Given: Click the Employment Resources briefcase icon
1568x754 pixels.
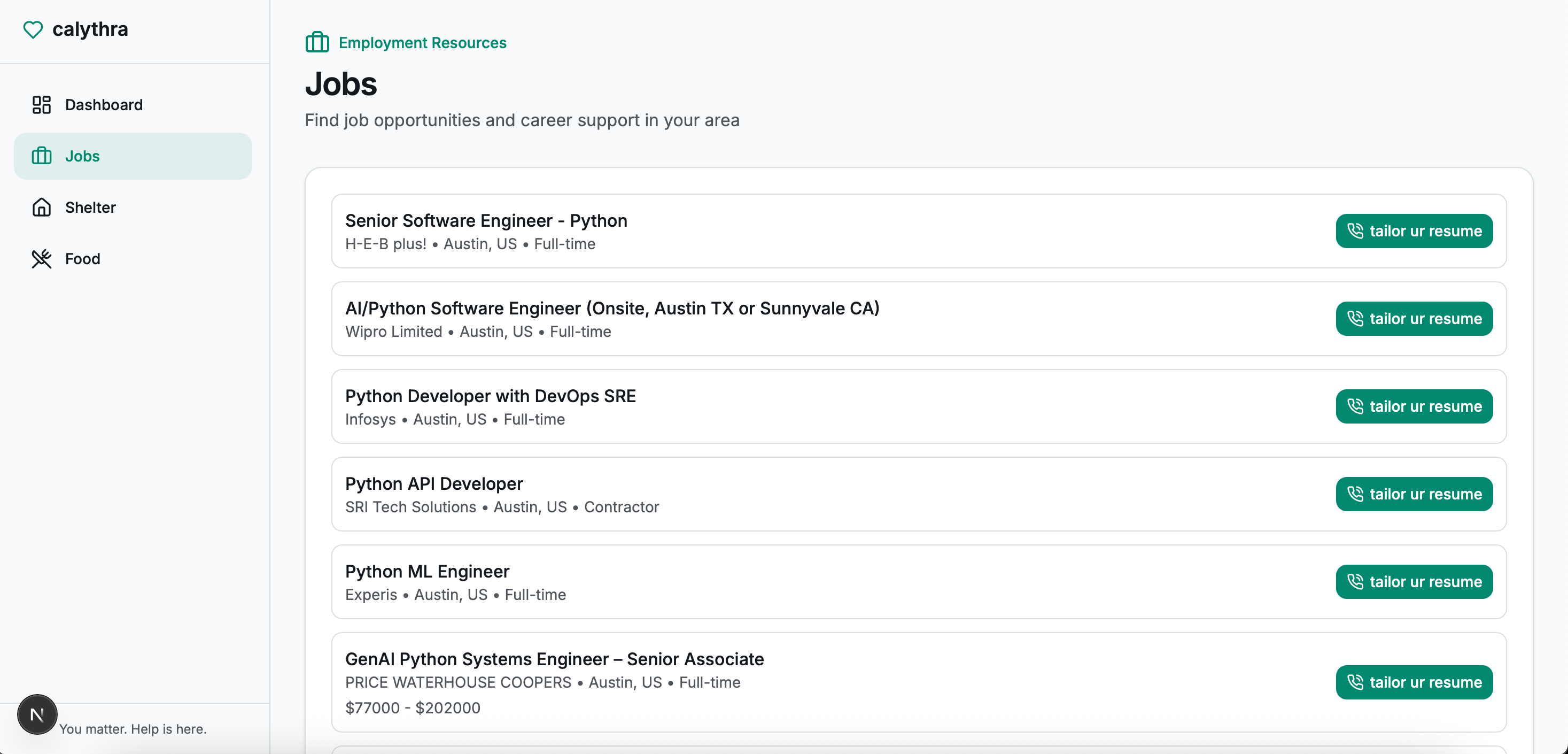Looking at the screenshot, I should pyautogui.click(x=317, y=43).
